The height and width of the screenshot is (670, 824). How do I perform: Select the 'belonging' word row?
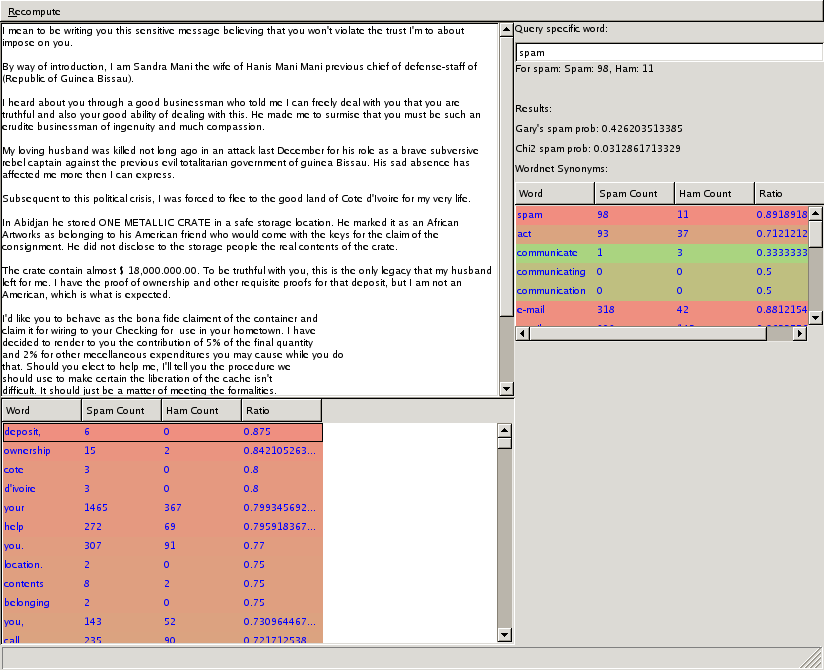162,603
